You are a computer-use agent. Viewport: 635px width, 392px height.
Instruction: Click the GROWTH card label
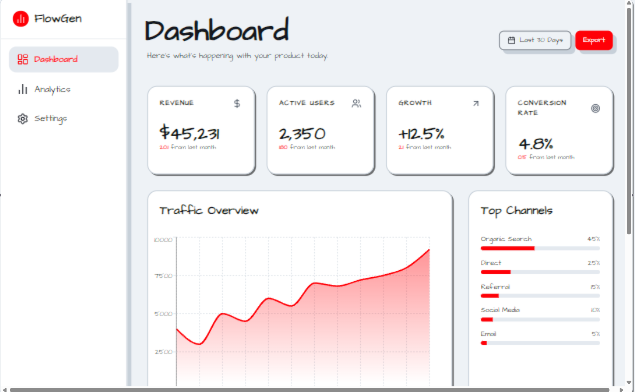pos(415,103)
